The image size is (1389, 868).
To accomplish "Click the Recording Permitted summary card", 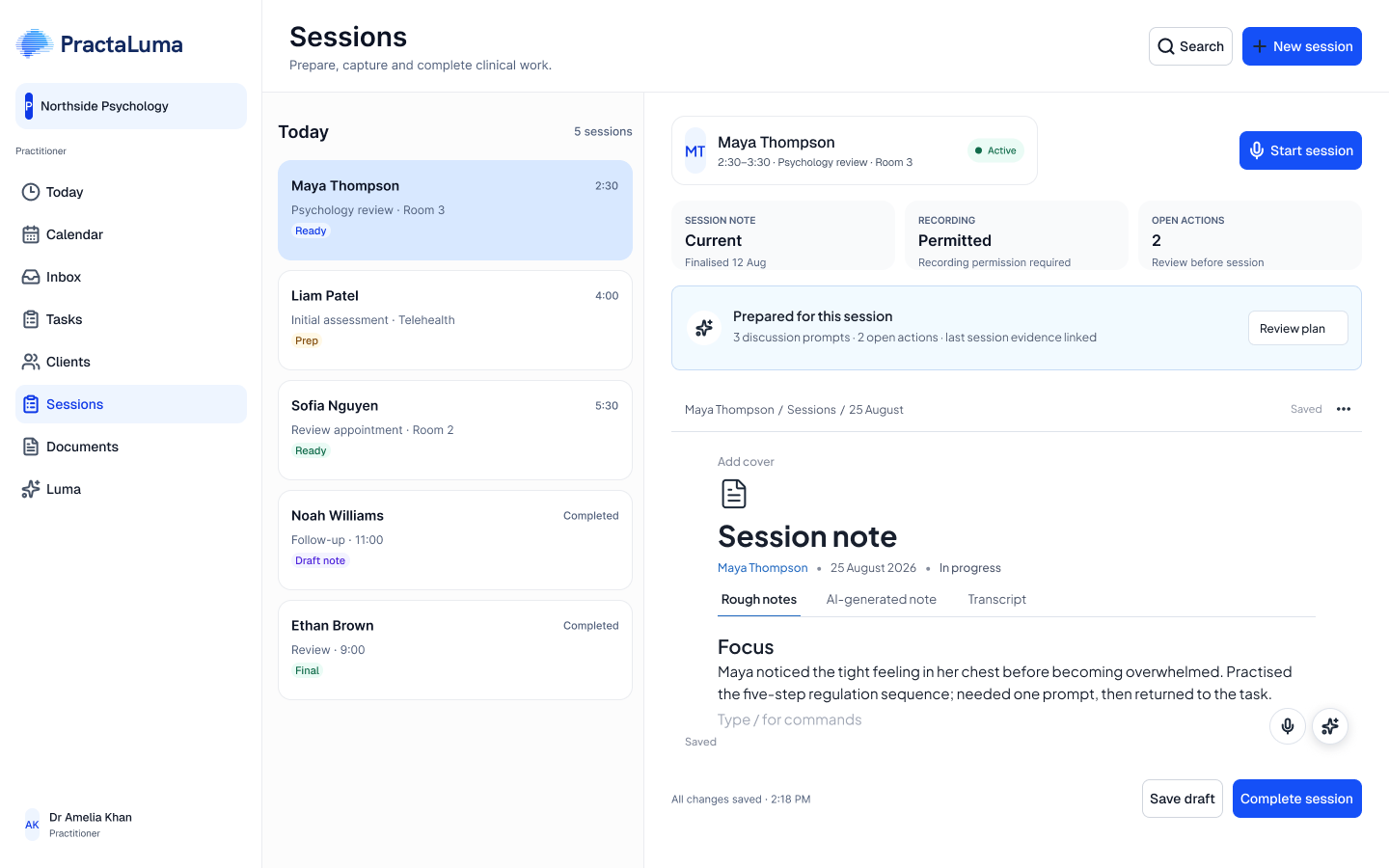I will 1017,235.
